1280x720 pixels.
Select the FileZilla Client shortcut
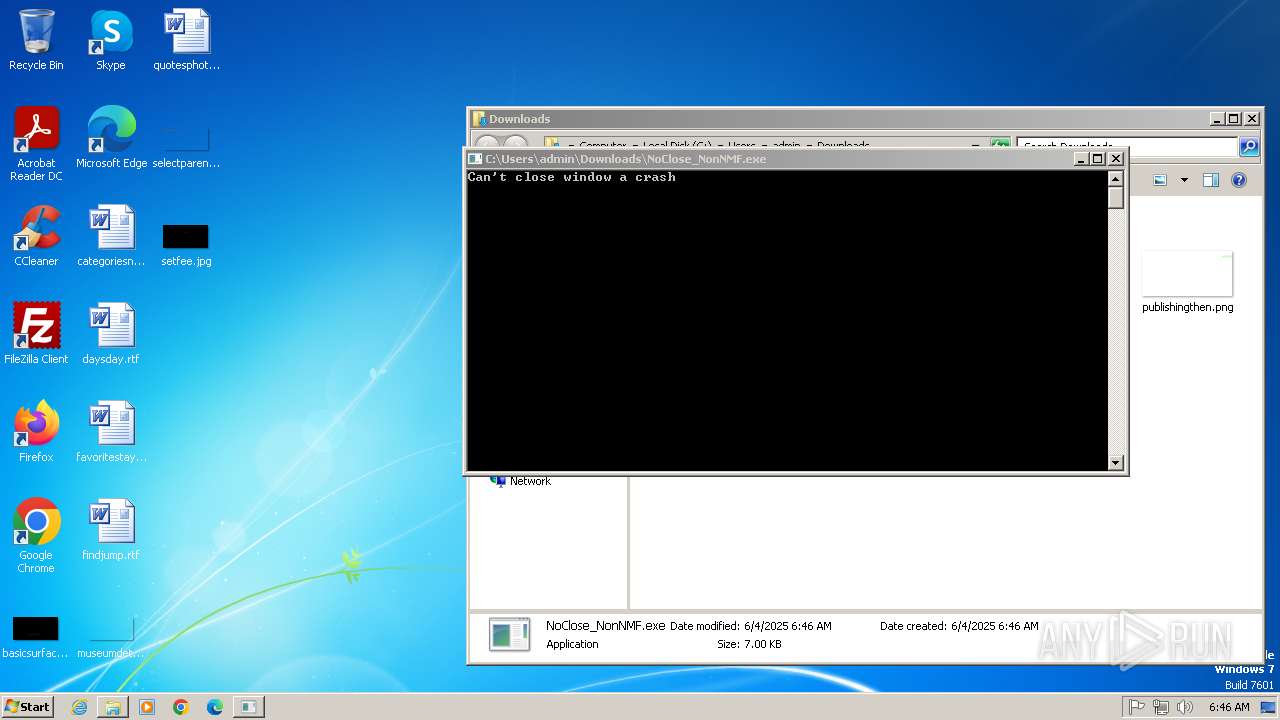click(x=36, y=334)
